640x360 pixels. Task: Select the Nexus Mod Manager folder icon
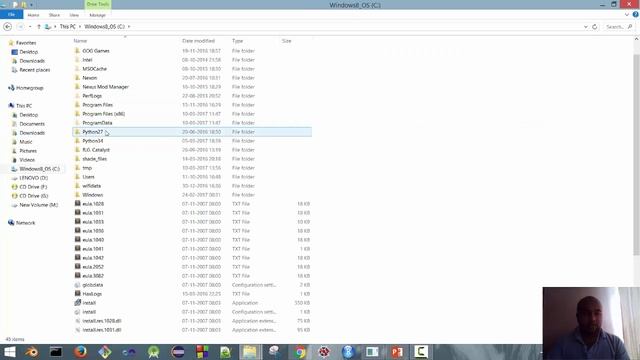coord(77,87)
